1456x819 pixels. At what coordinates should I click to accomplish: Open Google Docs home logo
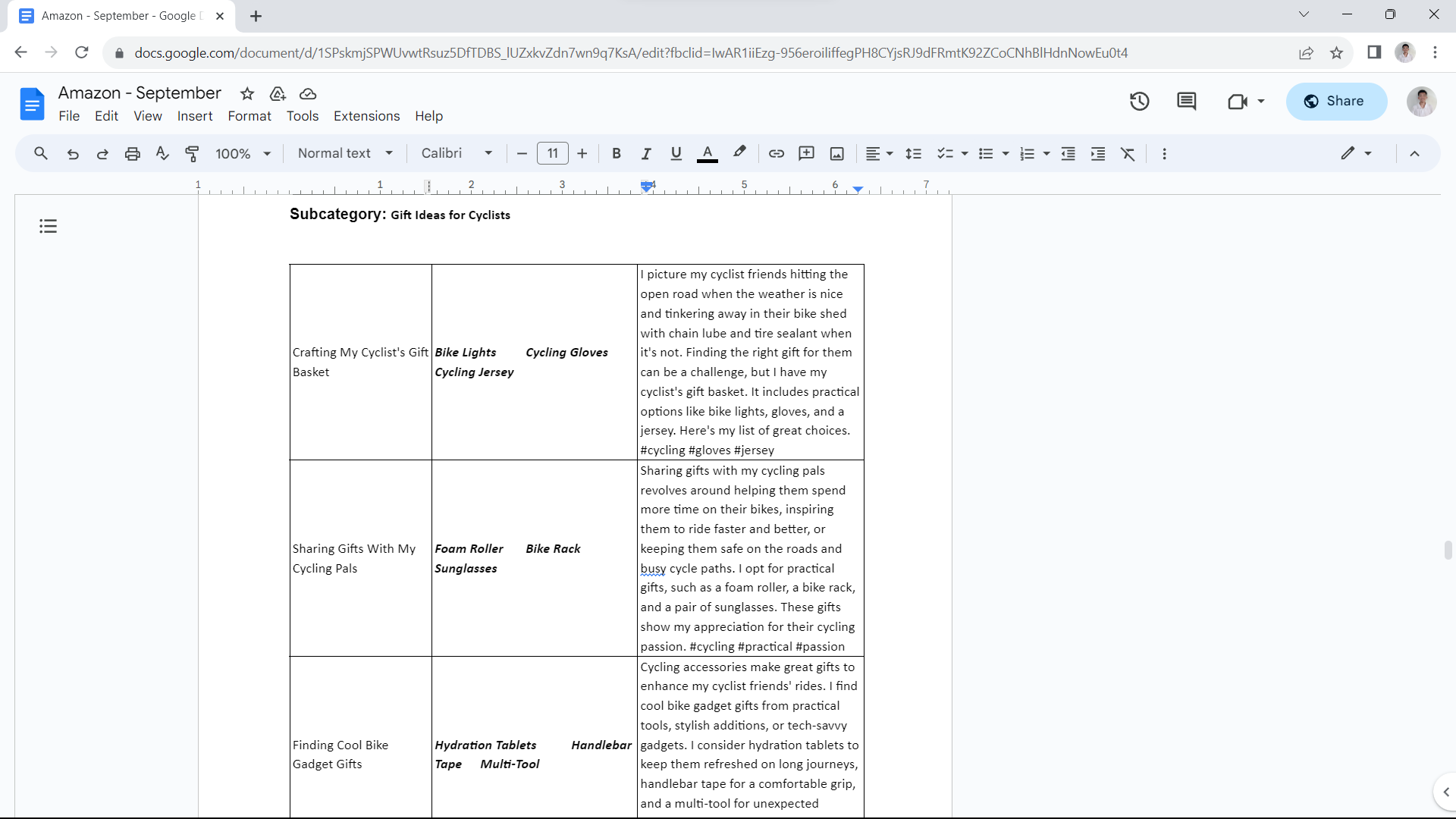click(x=32, y=104)
